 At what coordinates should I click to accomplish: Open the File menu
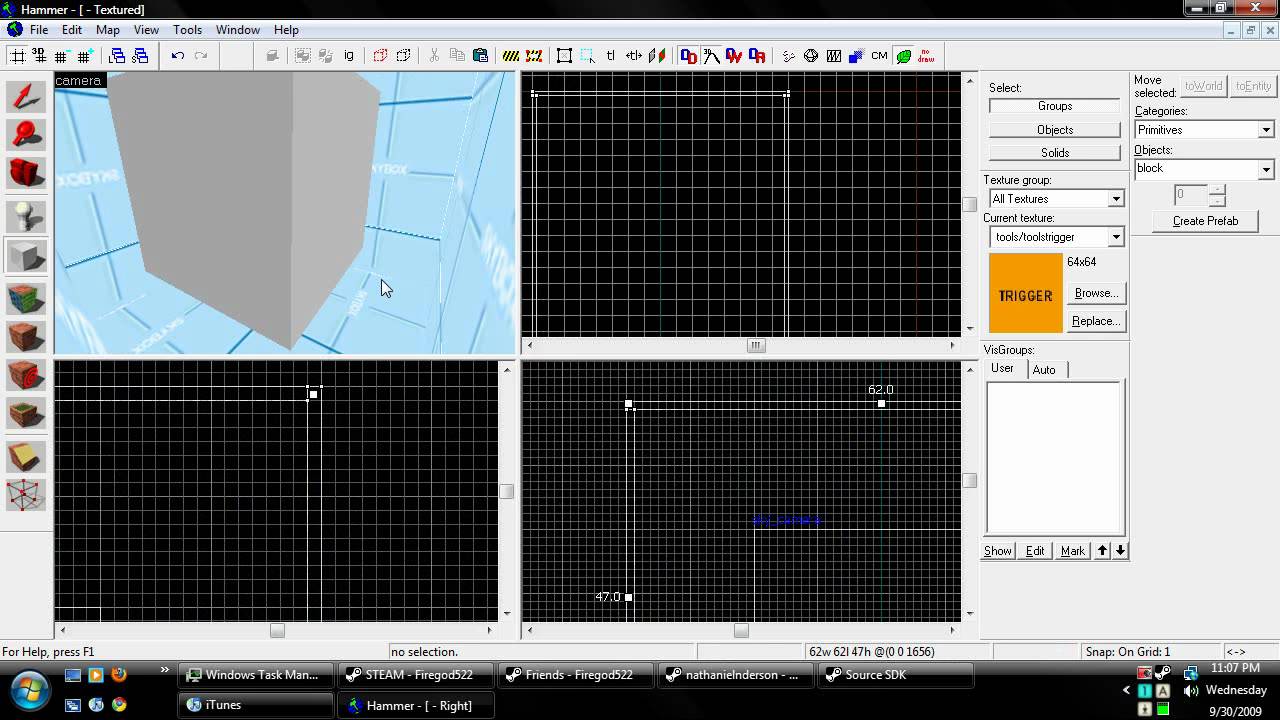click(39, 30)
